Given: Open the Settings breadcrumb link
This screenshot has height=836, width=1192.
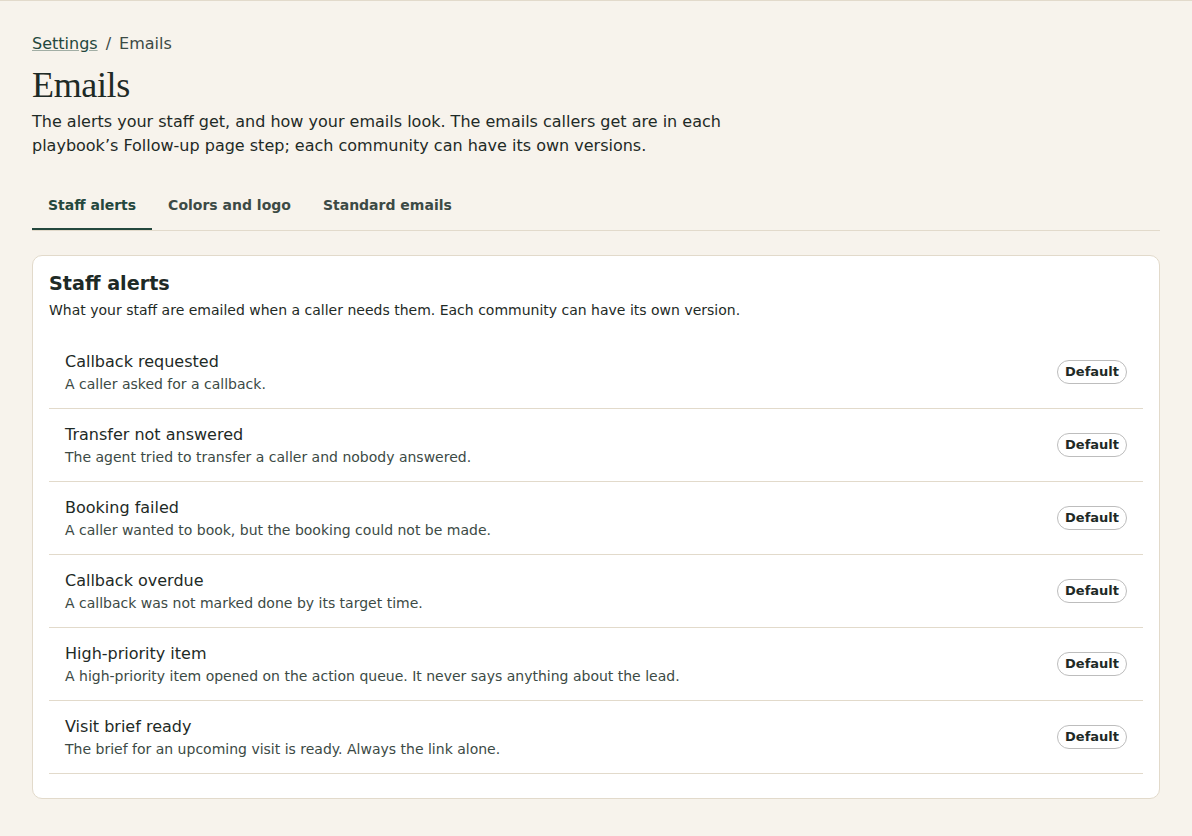Looking at the screenshot, I should pos(65,43).
